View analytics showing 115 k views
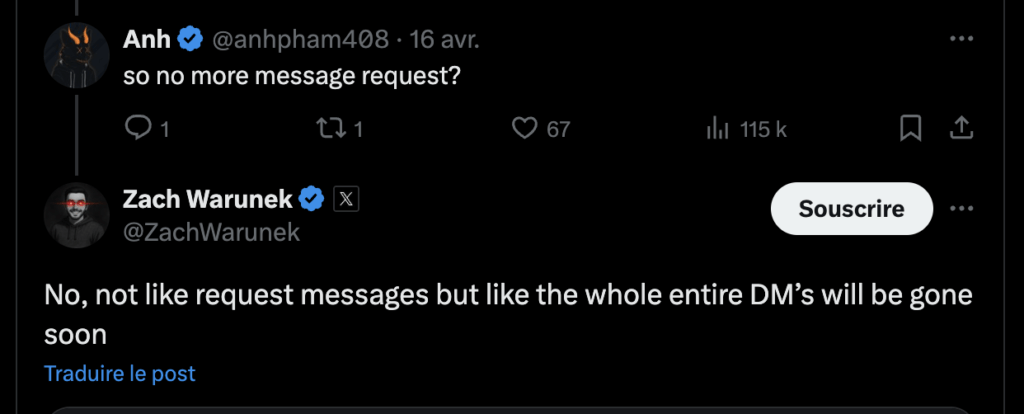The width and height of the screenshot is (1024, 414). point(718,128)
